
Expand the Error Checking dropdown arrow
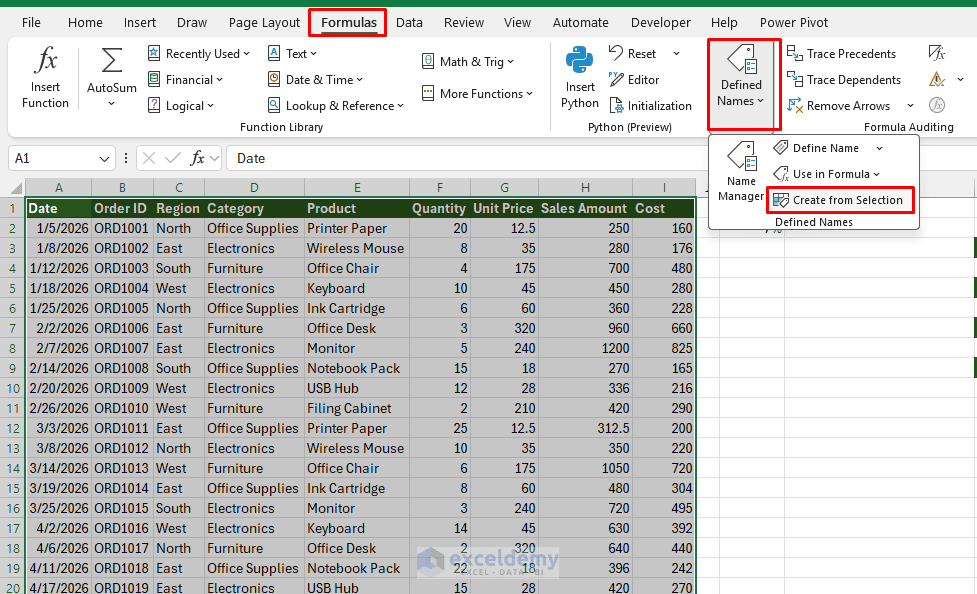[960, 80]
